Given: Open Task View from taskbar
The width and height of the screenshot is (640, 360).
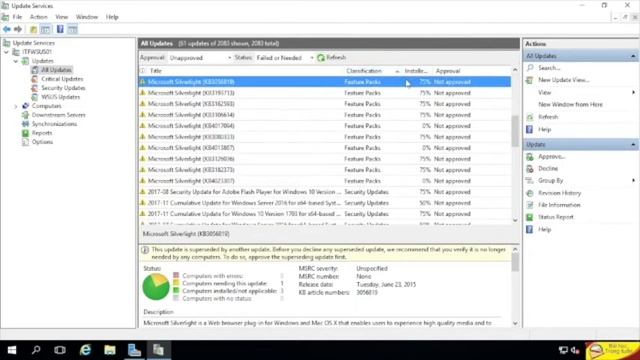Looking at the screenshot, I should [x=60, y=350].
